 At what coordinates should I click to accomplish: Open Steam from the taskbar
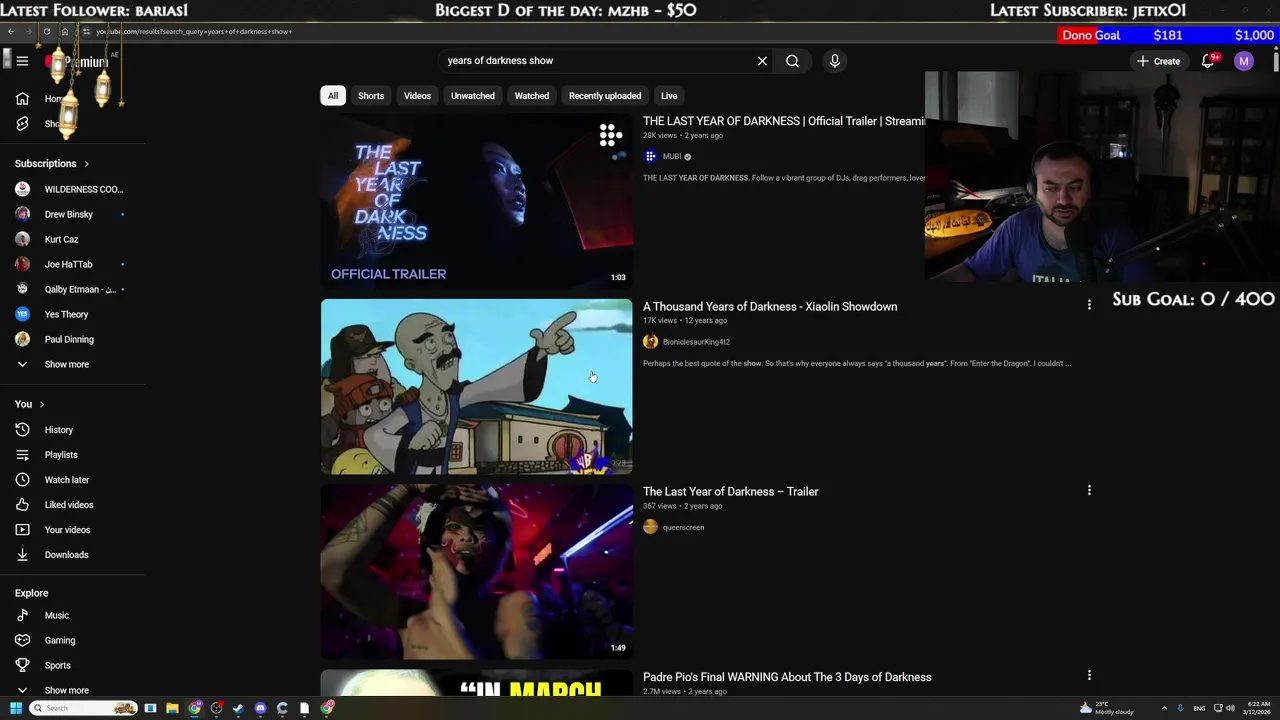pyautogui.click(x=238, y=708)
